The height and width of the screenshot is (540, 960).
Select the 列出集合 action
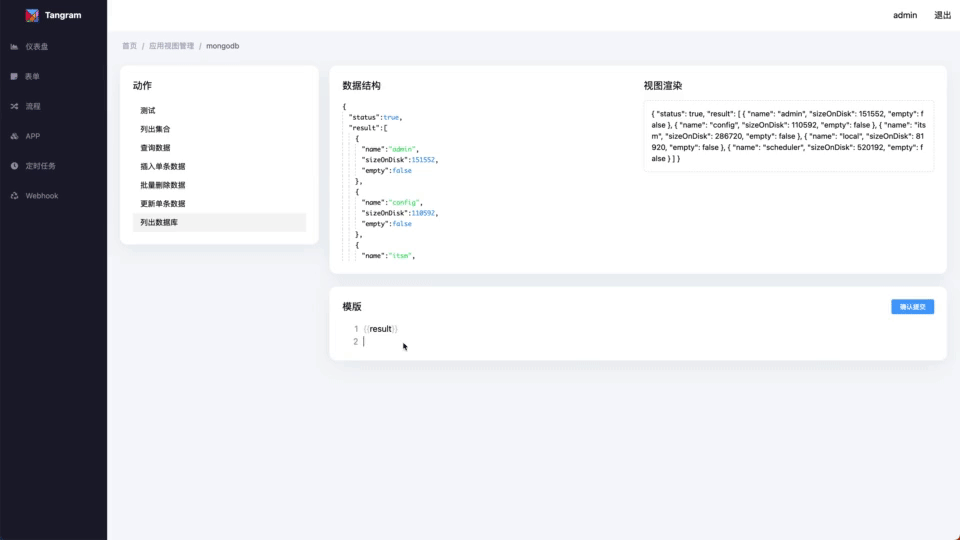pyautogui.click(x=155, y=129)
